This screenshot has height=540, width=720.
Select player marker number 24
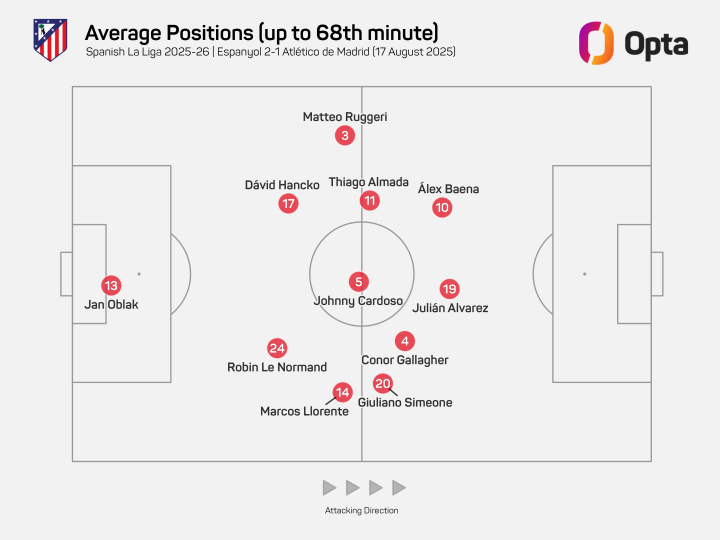tap(277, 348)
